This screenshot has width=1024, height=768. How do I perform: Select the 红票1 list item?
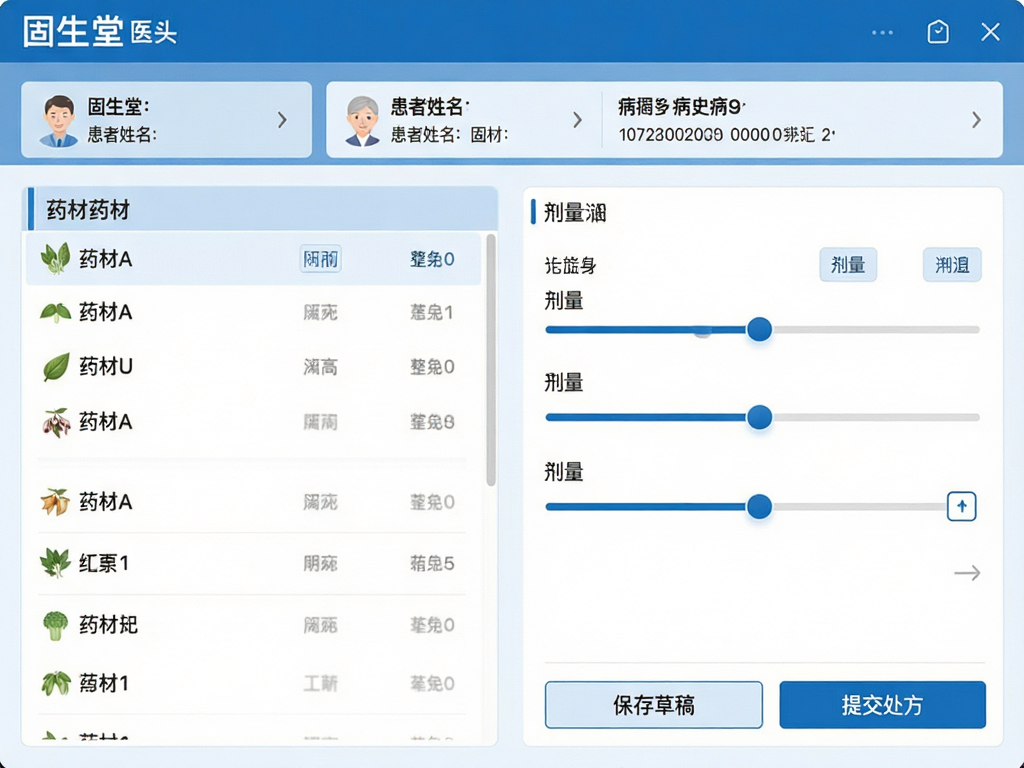tap(253, 564)
